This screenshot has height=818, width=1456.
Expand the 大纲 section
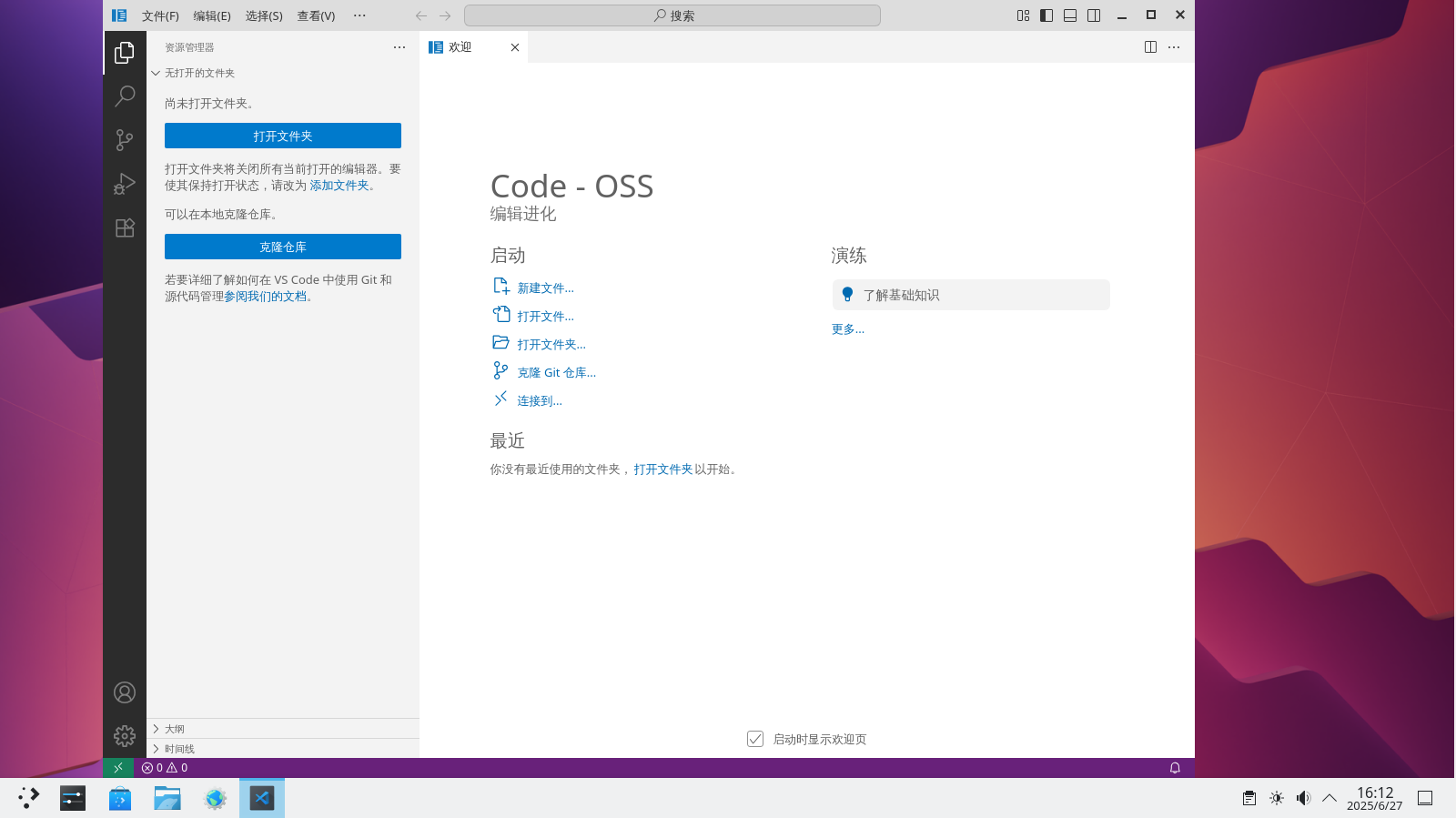pyautogui.click(x=283, y=729)
